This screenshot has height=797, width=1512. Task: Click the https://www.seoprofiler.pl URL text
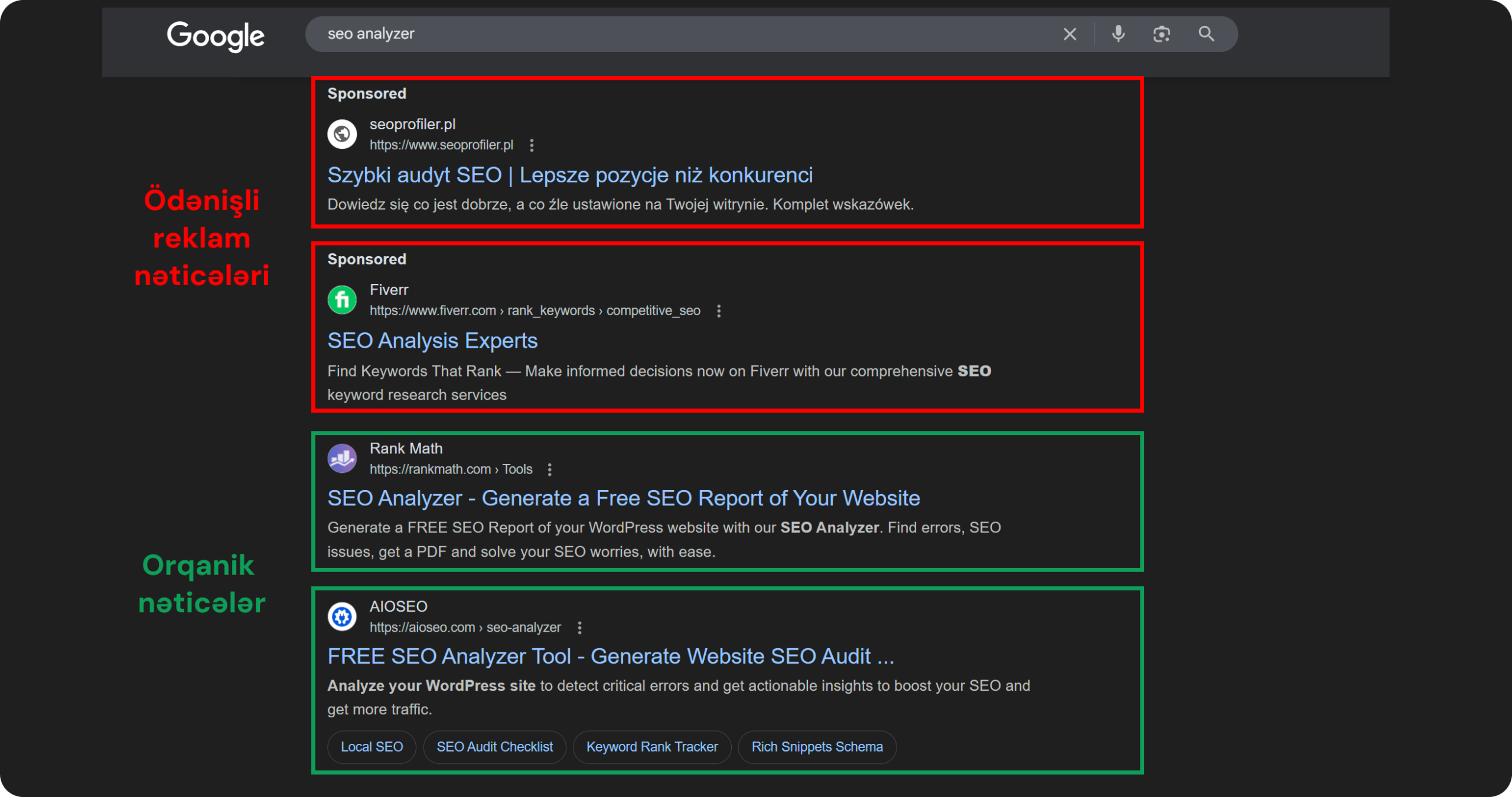[x=441, y=145]
